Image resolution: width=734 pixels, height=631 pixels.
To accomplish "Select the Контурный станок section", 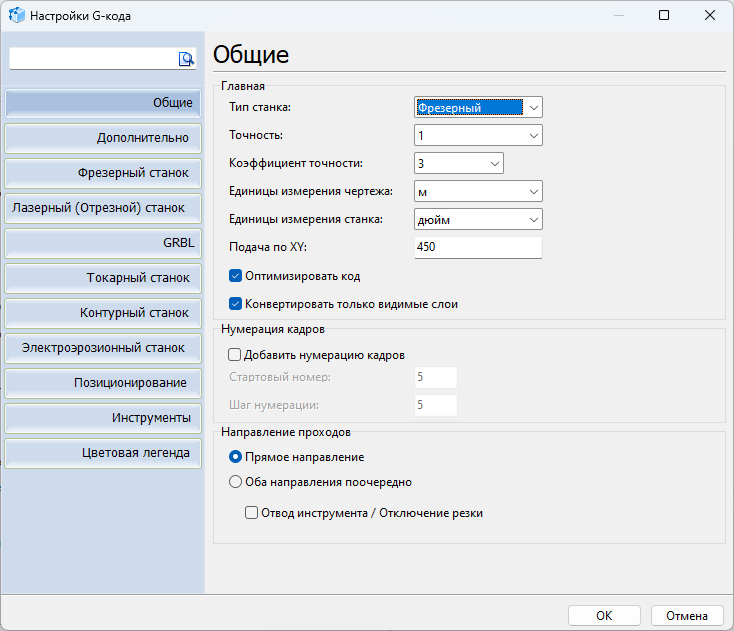I will coord(103,313).
